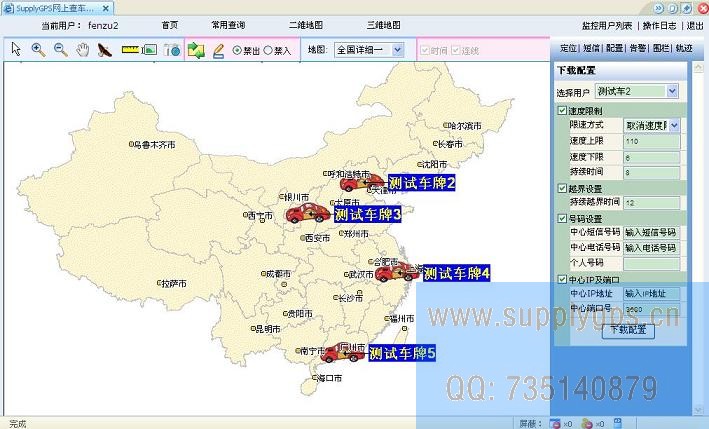Click the pencil edit icon
This screenshot has width=709, height=429.
coord(217,48)
